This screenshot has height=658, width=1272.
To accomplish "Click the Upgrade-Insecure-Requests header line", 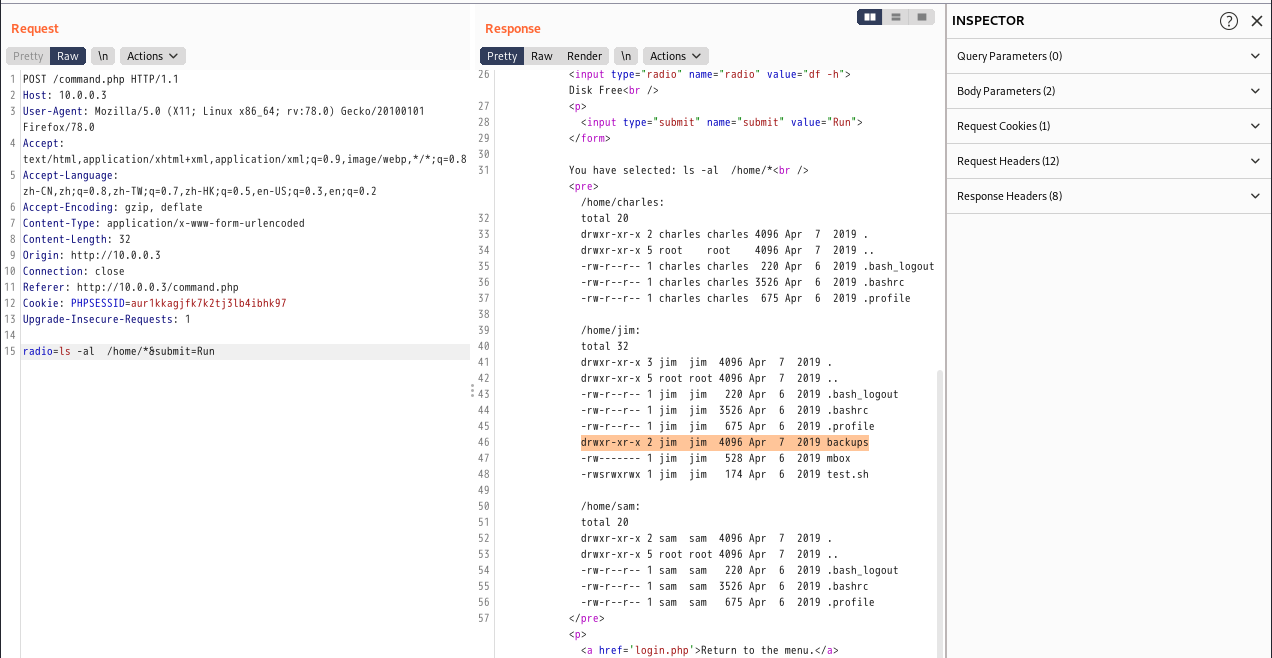I will [107, 319].
